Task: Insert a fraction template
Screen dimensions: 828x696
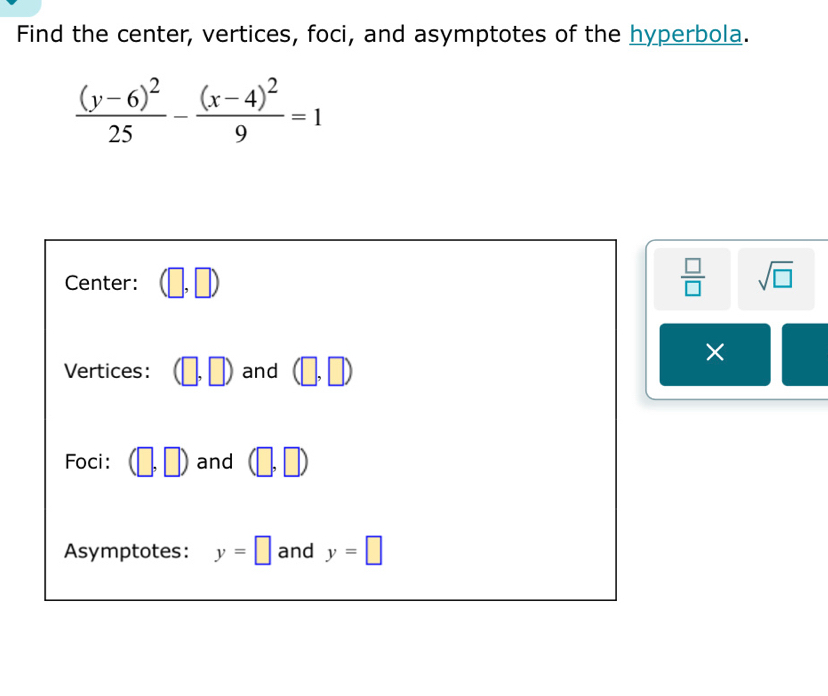Action: (692, 279)
